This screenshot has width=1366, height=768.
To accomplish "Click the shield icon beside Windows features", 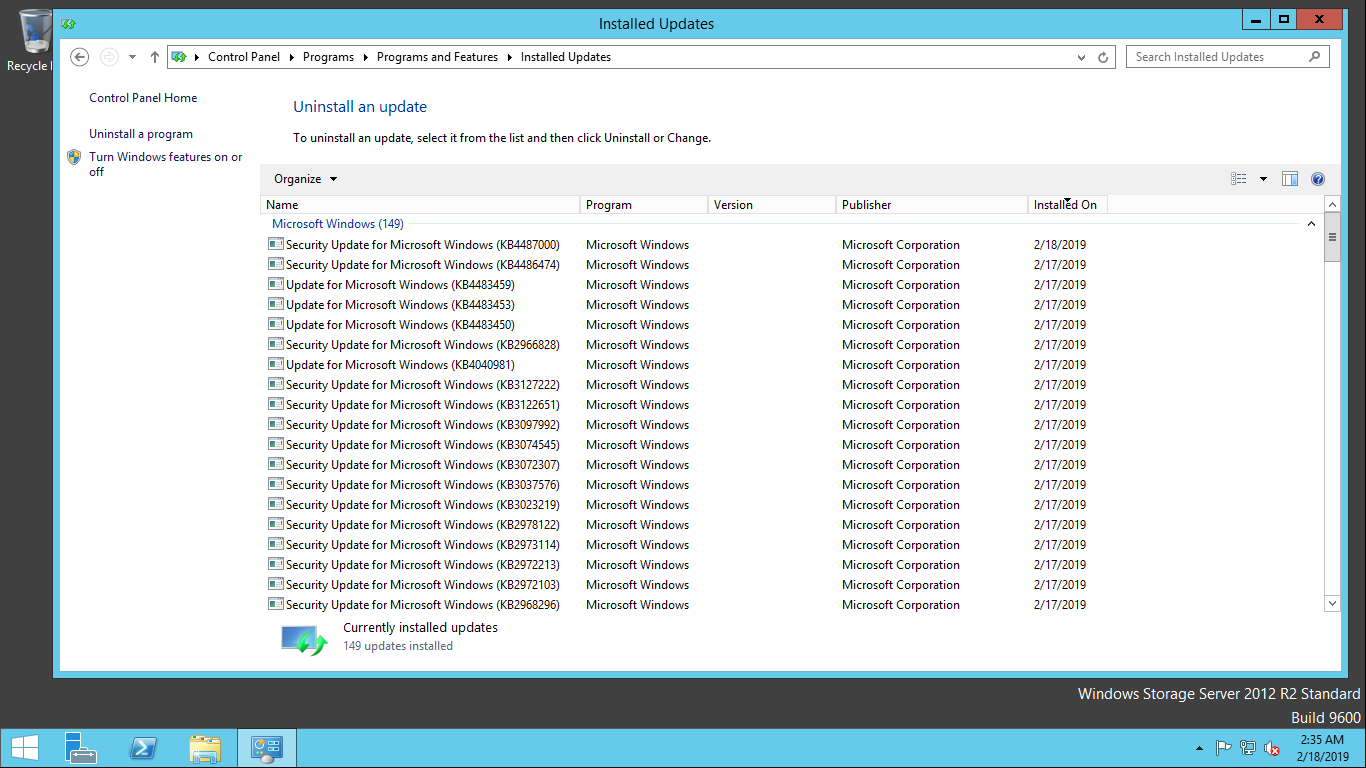I will click(74, 157).
